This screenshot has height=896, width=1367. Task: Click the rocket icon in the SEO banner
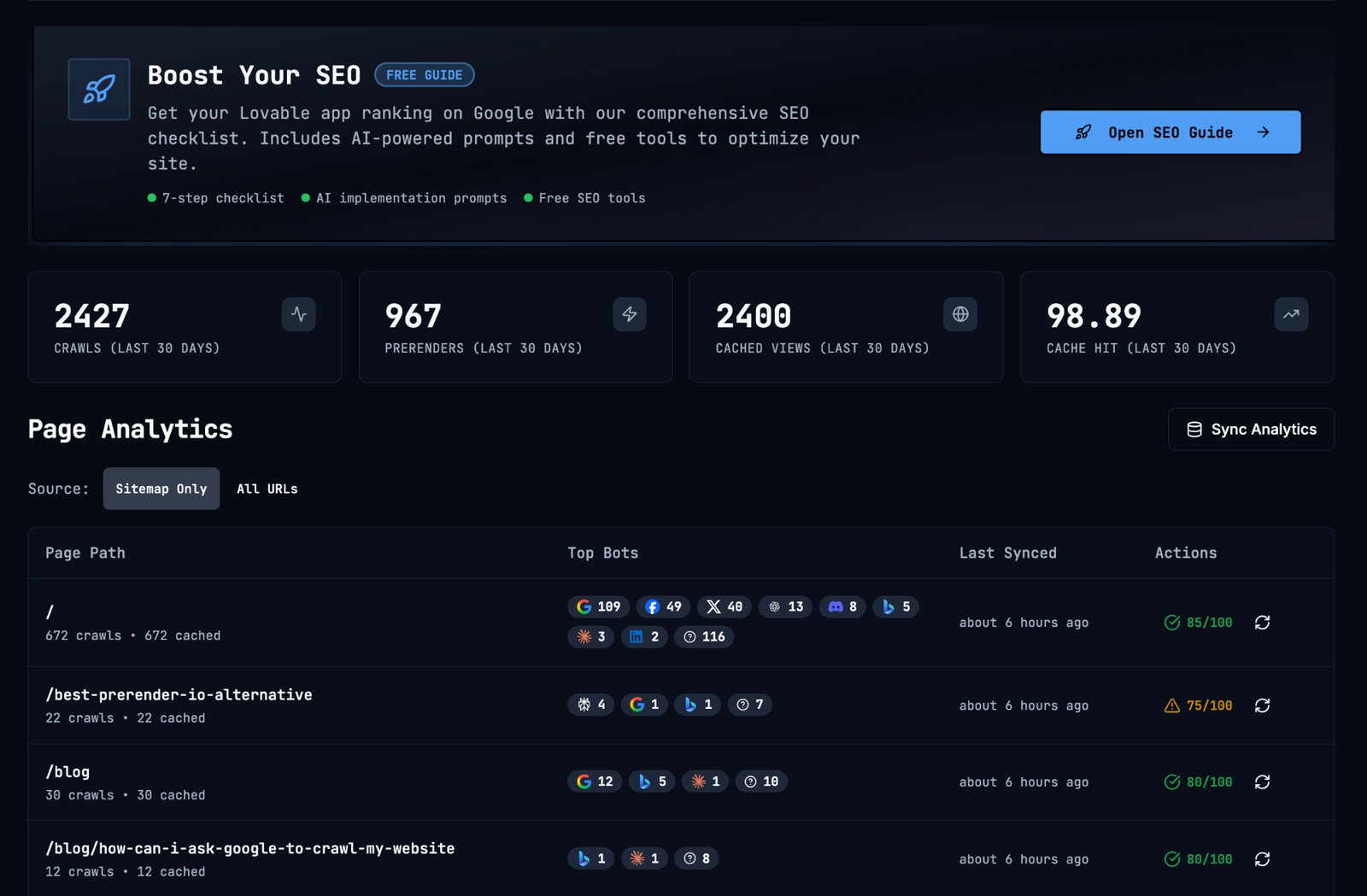pyautogui.click(x=98, y=88)
